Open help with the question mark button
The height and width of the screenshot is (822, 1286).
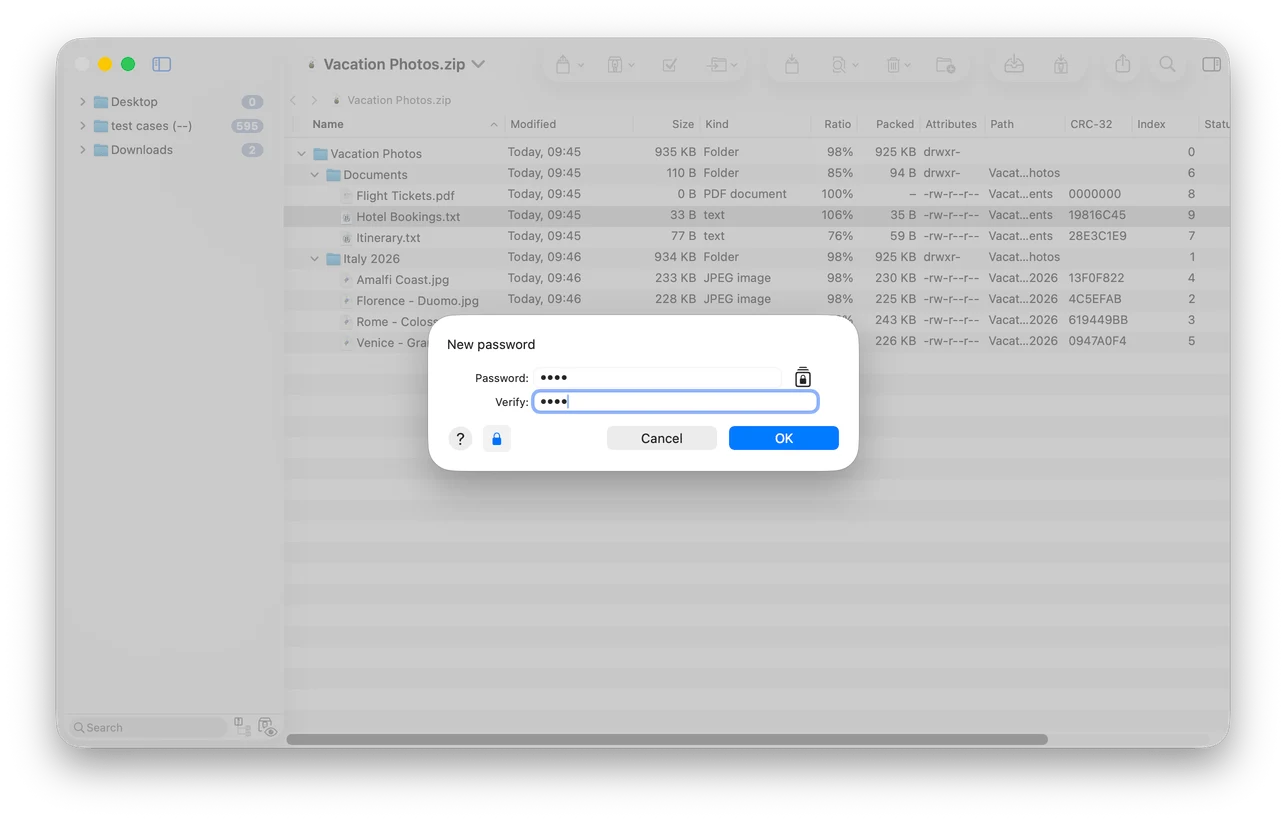[460, 439]
